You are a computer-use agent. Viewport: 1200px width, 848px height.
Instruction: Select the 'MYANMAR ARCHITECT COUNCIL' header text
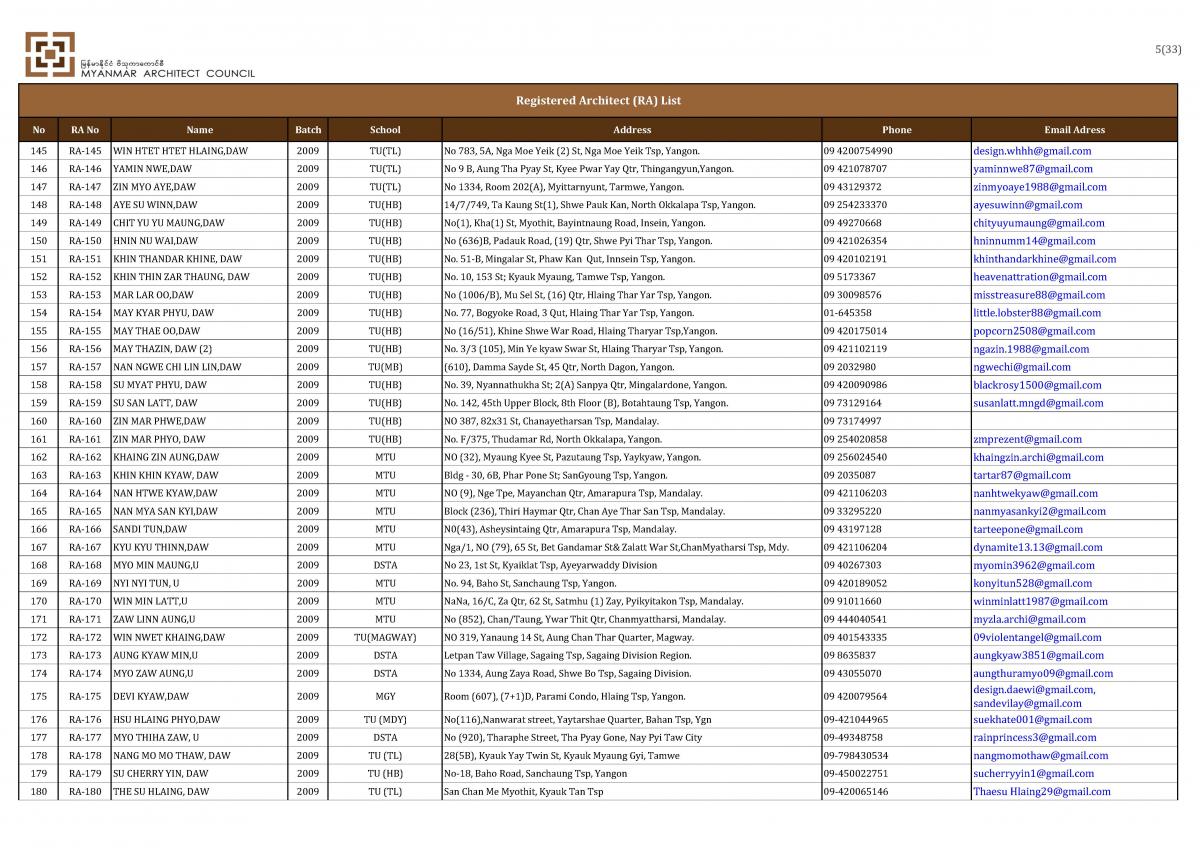pos(168,73)
